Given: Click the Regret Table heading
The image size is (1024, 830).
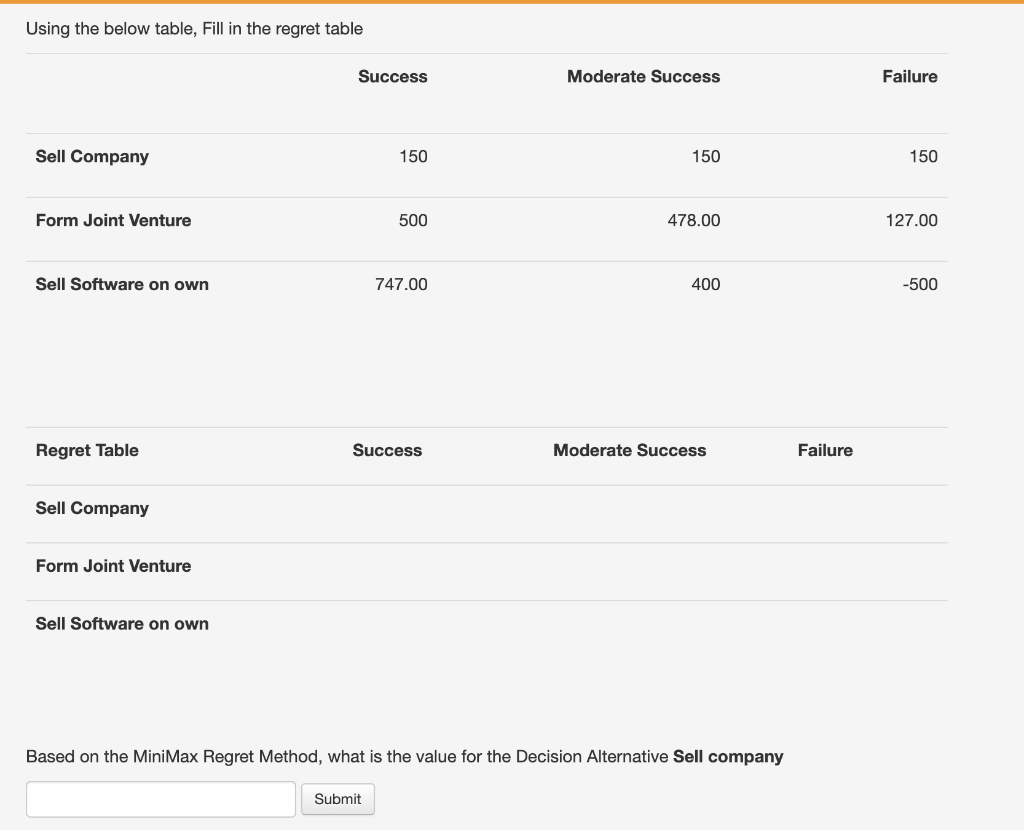Looking at the screenshot, I should 87,450.
